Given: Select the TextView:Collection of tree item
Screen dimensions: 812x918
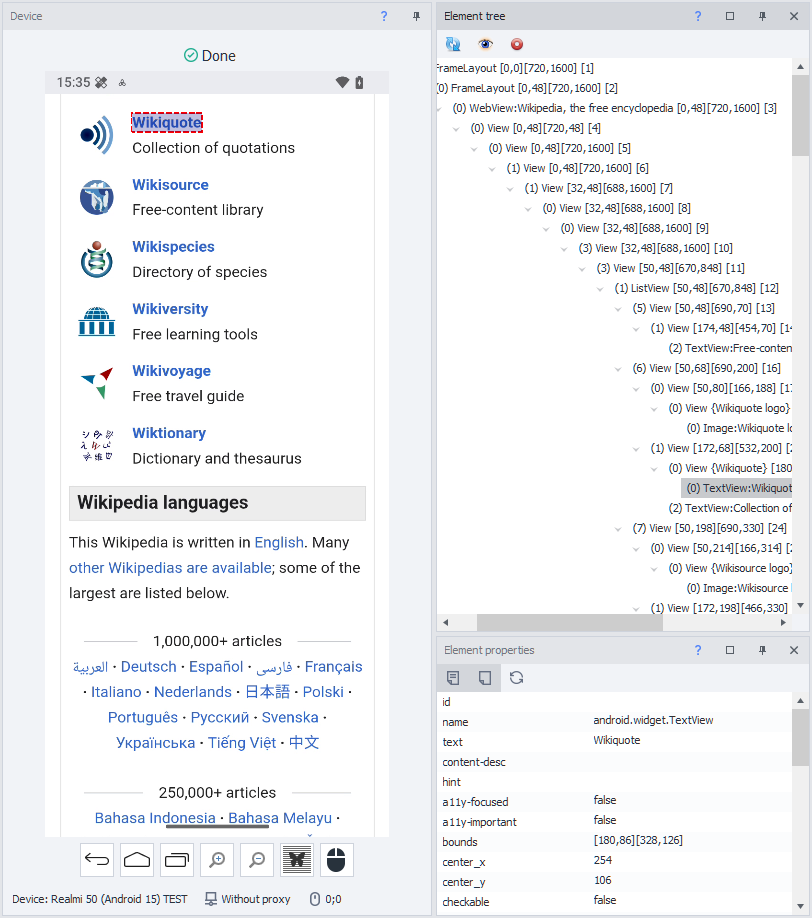Looking at the screenshot, I should [x=730, y=508].
